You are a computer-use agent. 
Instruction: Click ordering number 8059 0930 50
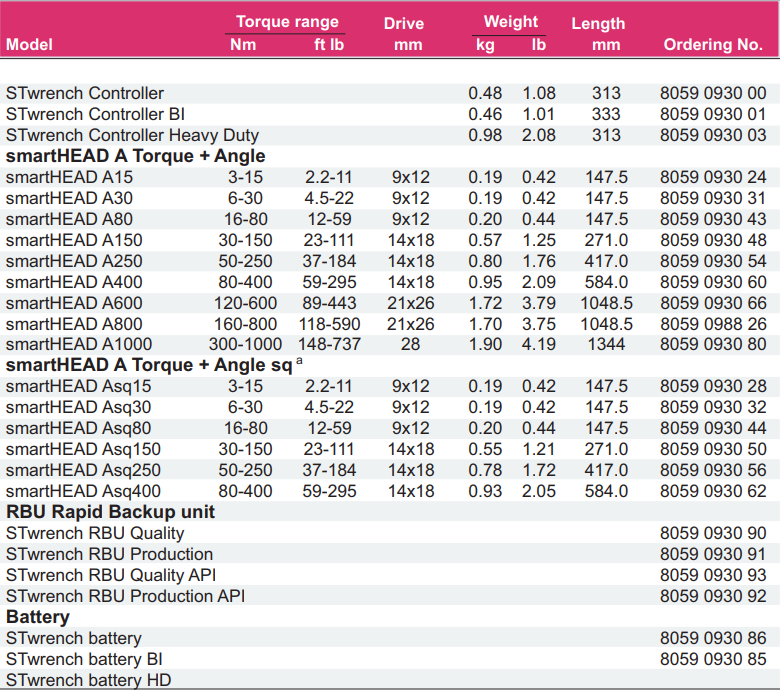pos(713,449)
